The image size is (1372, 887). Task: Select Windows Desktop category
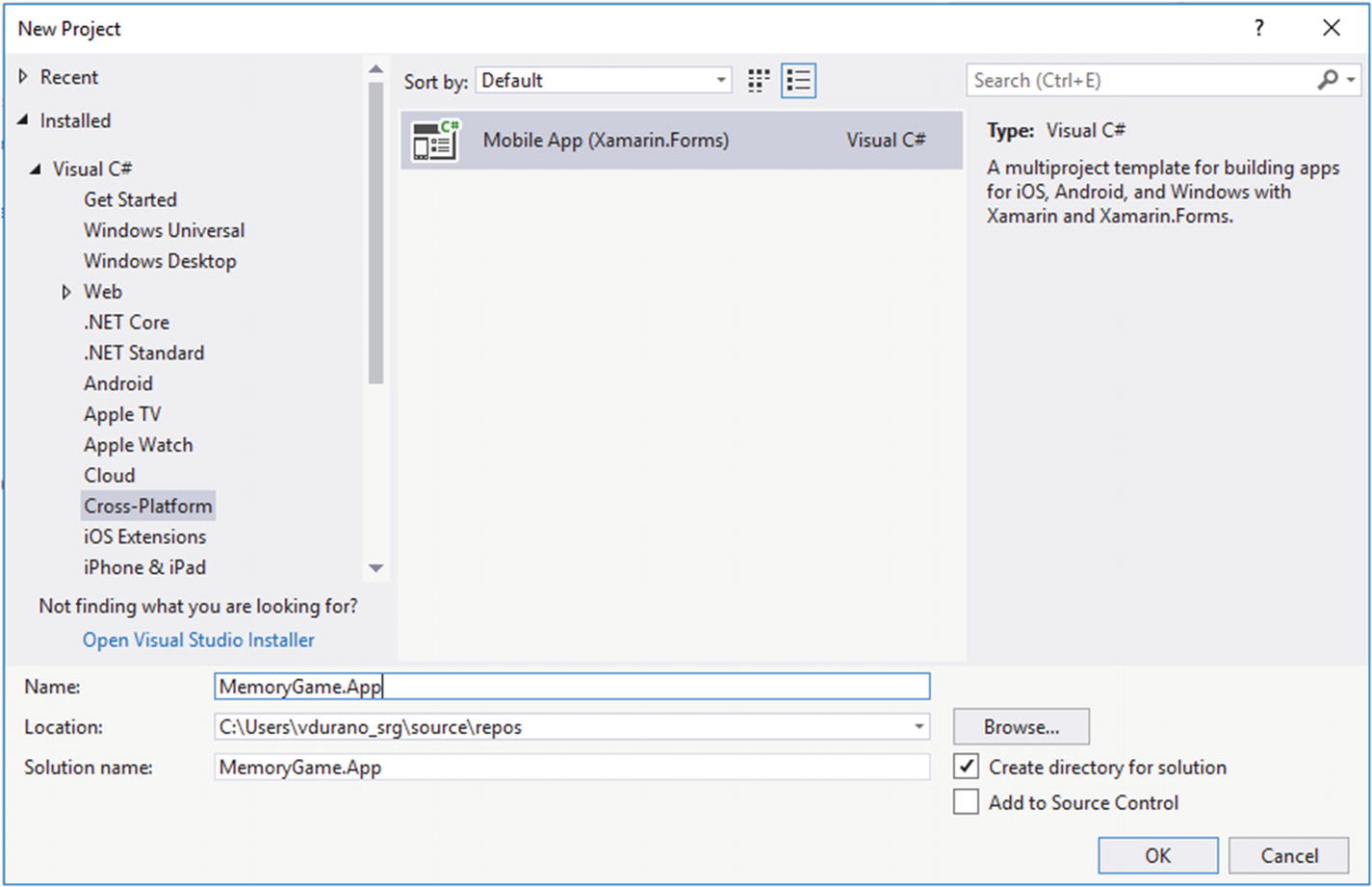160,261
